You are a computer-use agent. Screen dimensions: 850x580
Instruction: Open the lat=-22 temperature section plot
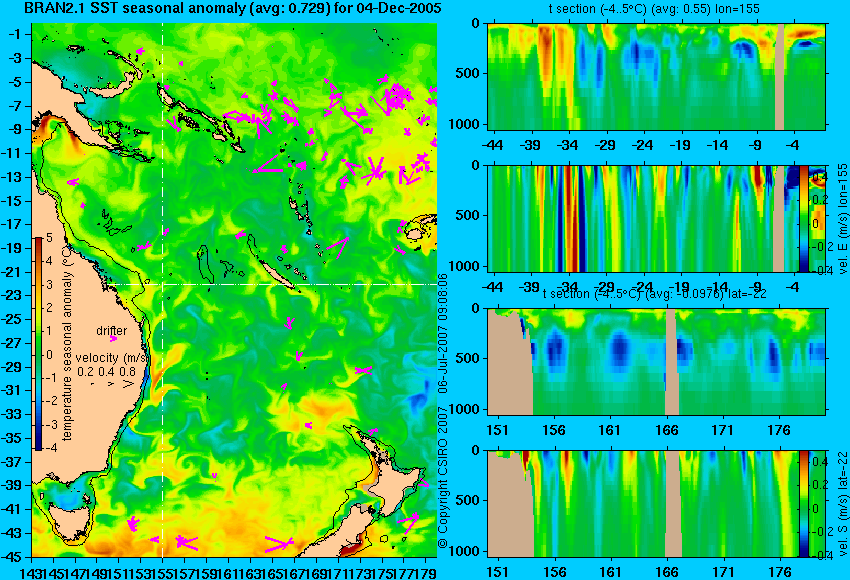(657, 362)
